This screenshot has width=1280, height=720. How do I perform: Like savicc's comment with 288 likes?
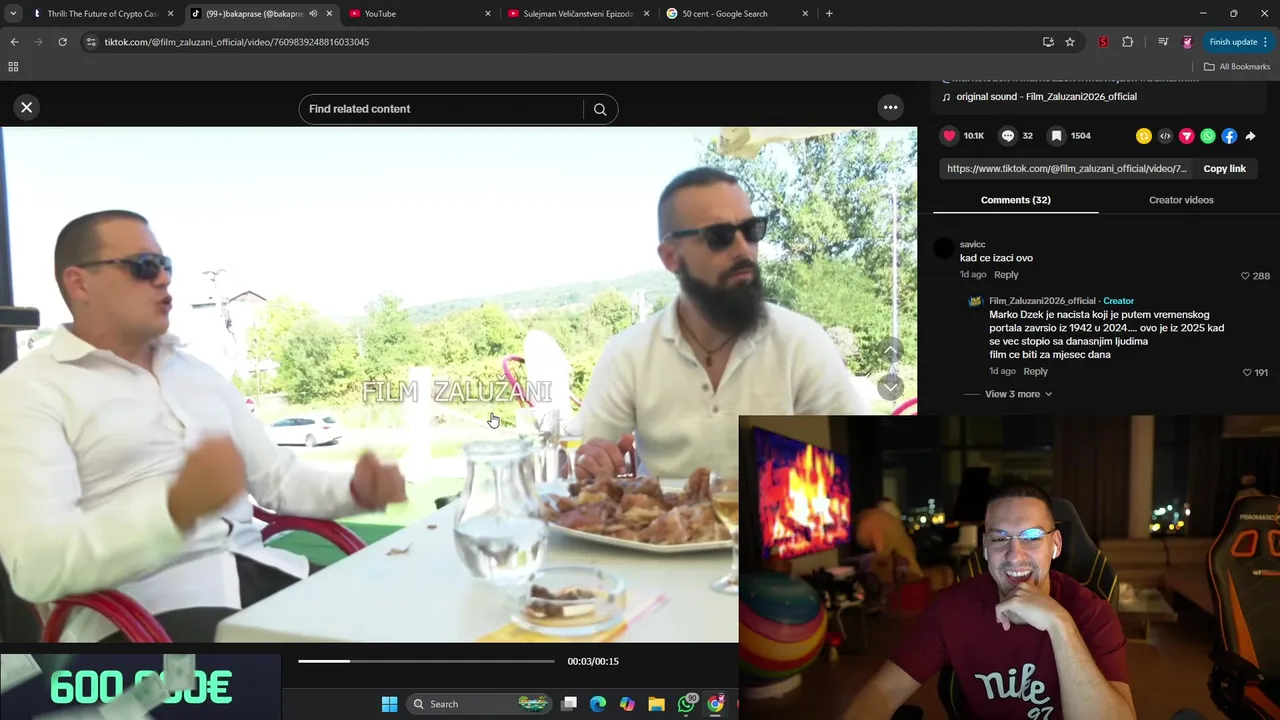[x=1245, y=276]
